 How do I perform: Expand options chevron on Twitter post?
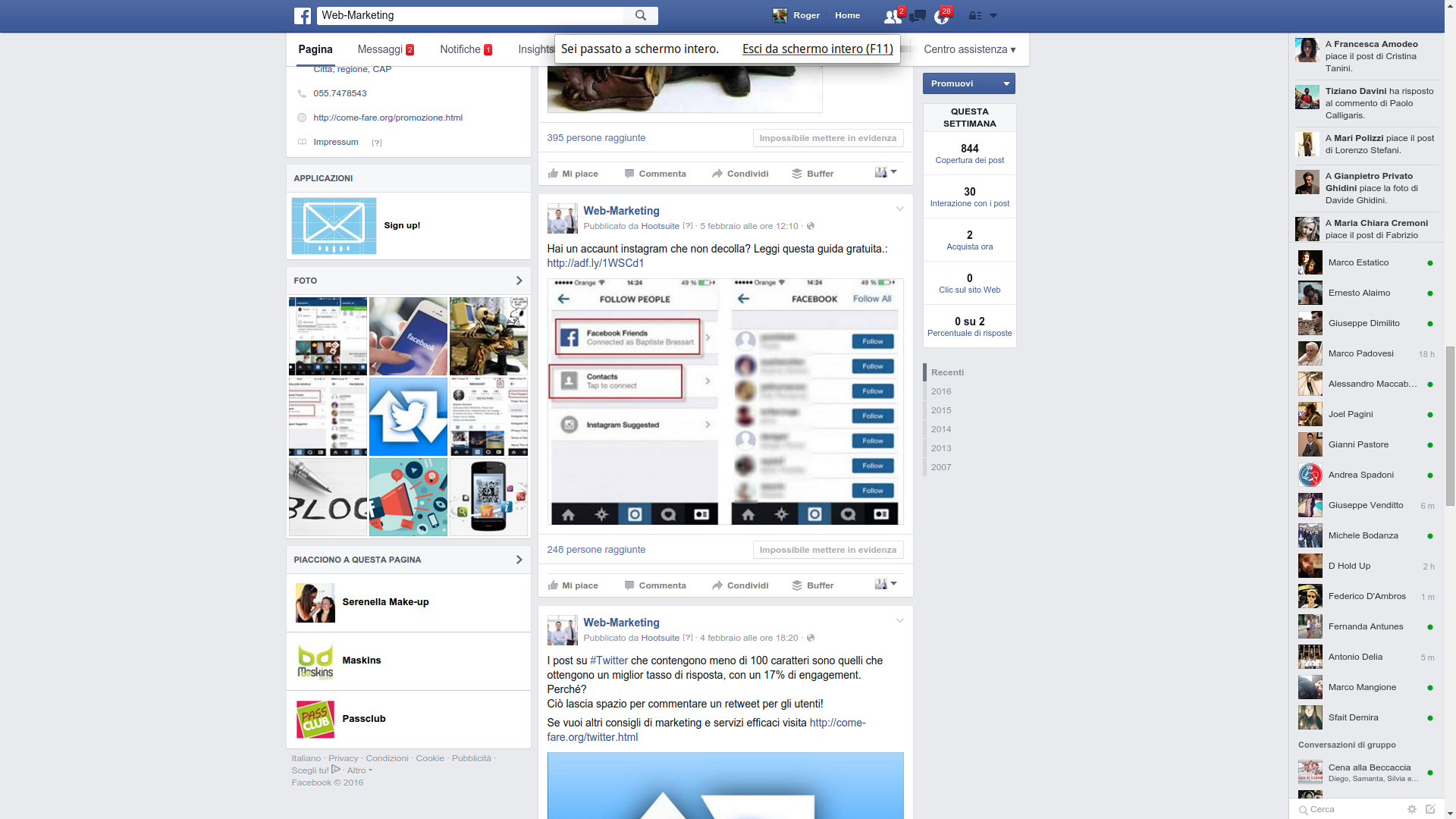pos(900,621)
